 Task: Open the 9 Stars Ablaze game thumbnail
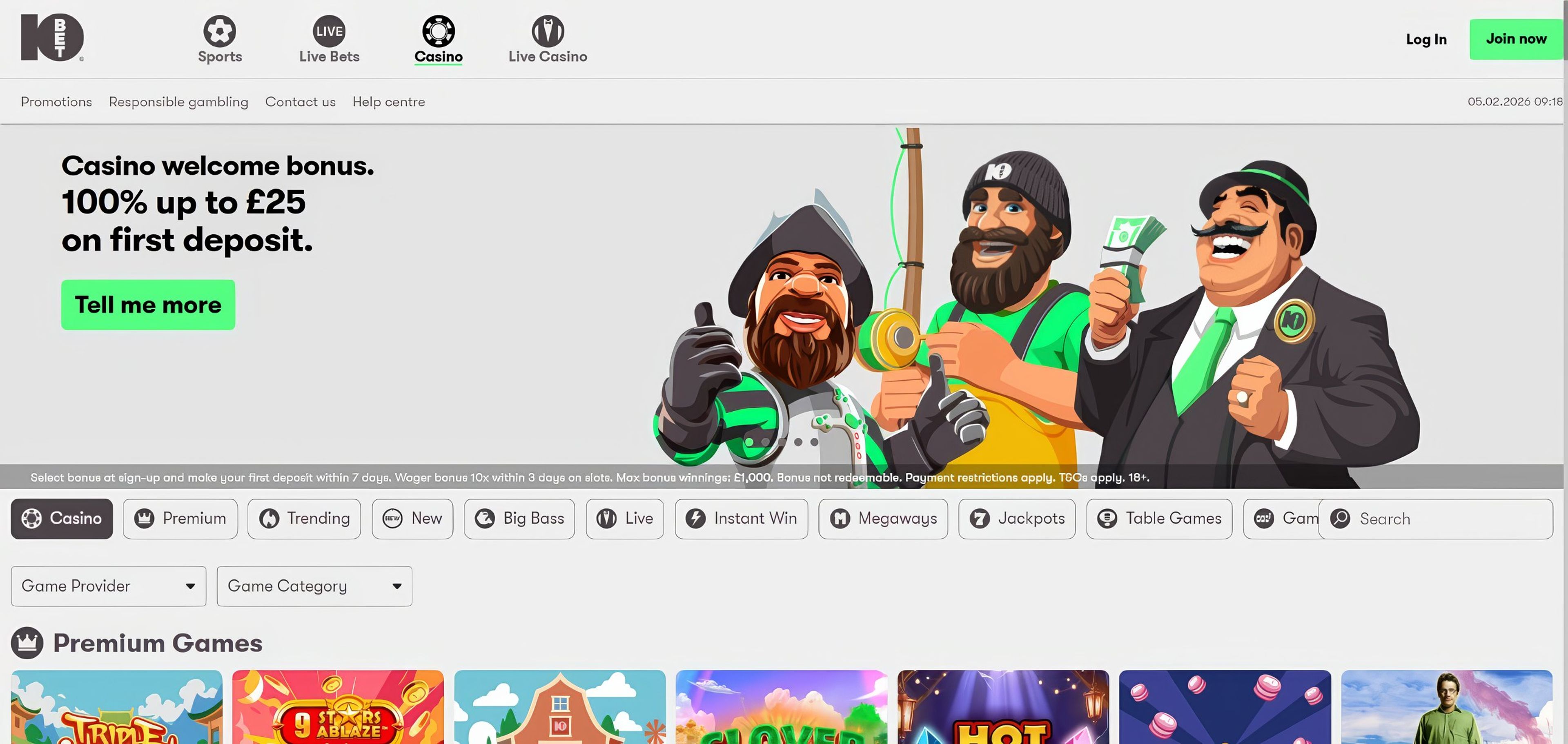pos(338,707)
